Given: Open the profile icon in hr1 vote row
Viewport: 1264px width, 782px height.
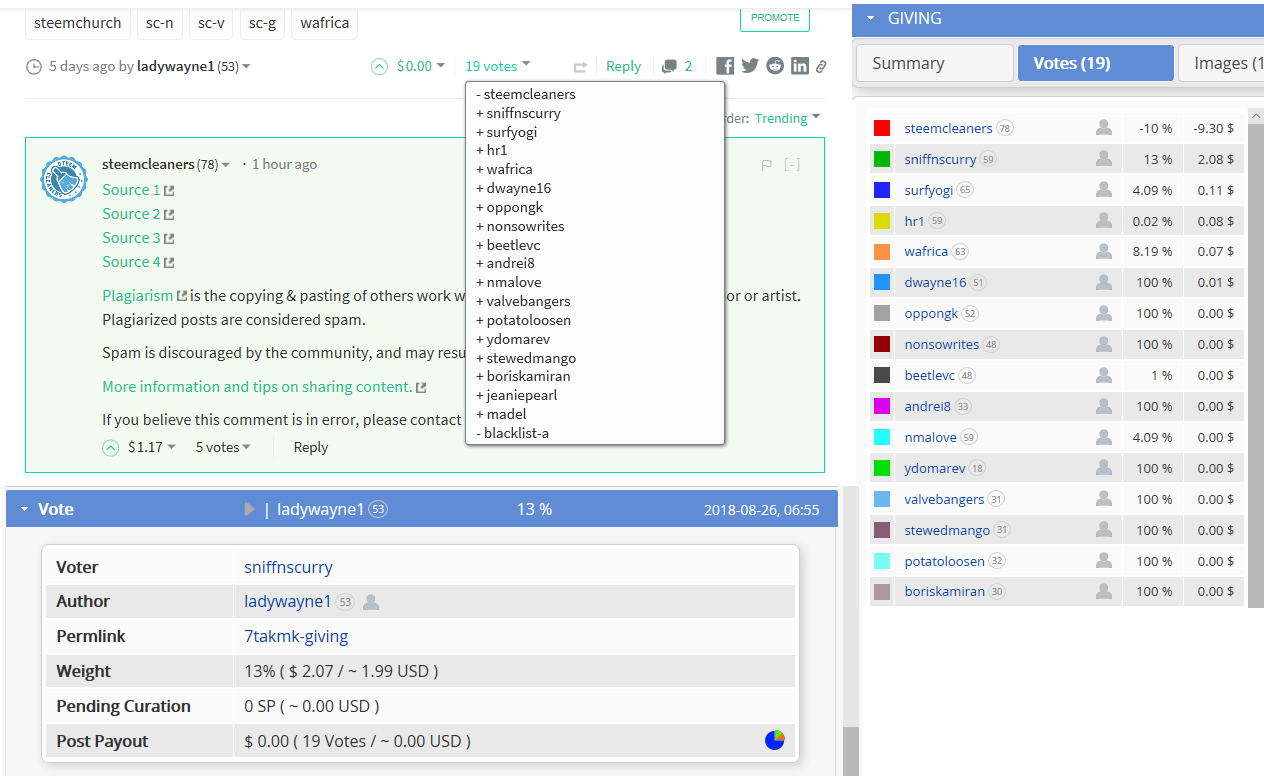Looking at the screenshot, I should click(1104, 221).
